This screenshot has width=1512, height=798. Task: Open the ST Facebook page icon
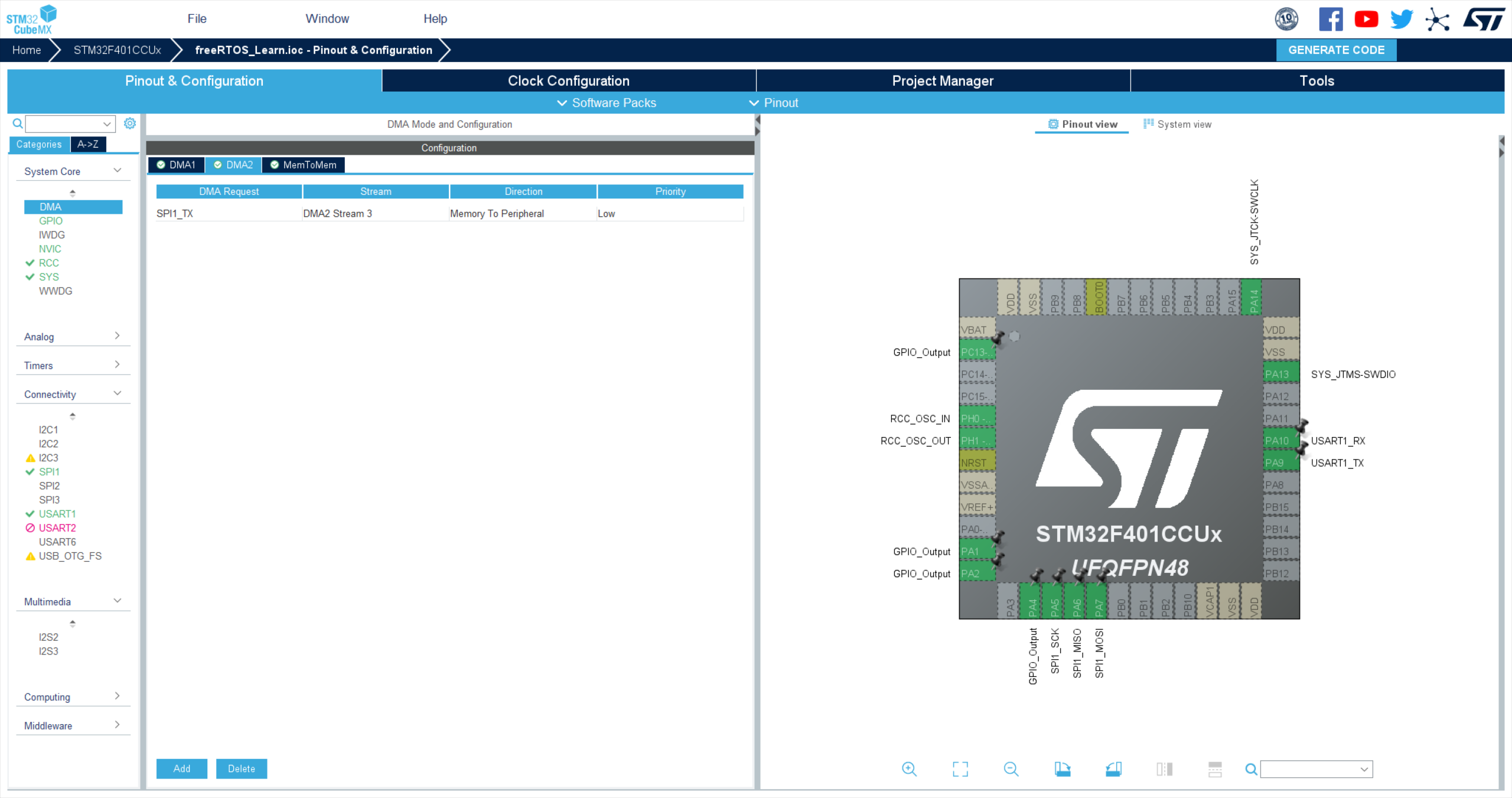pyautogui.click(x=1331, y=19)
